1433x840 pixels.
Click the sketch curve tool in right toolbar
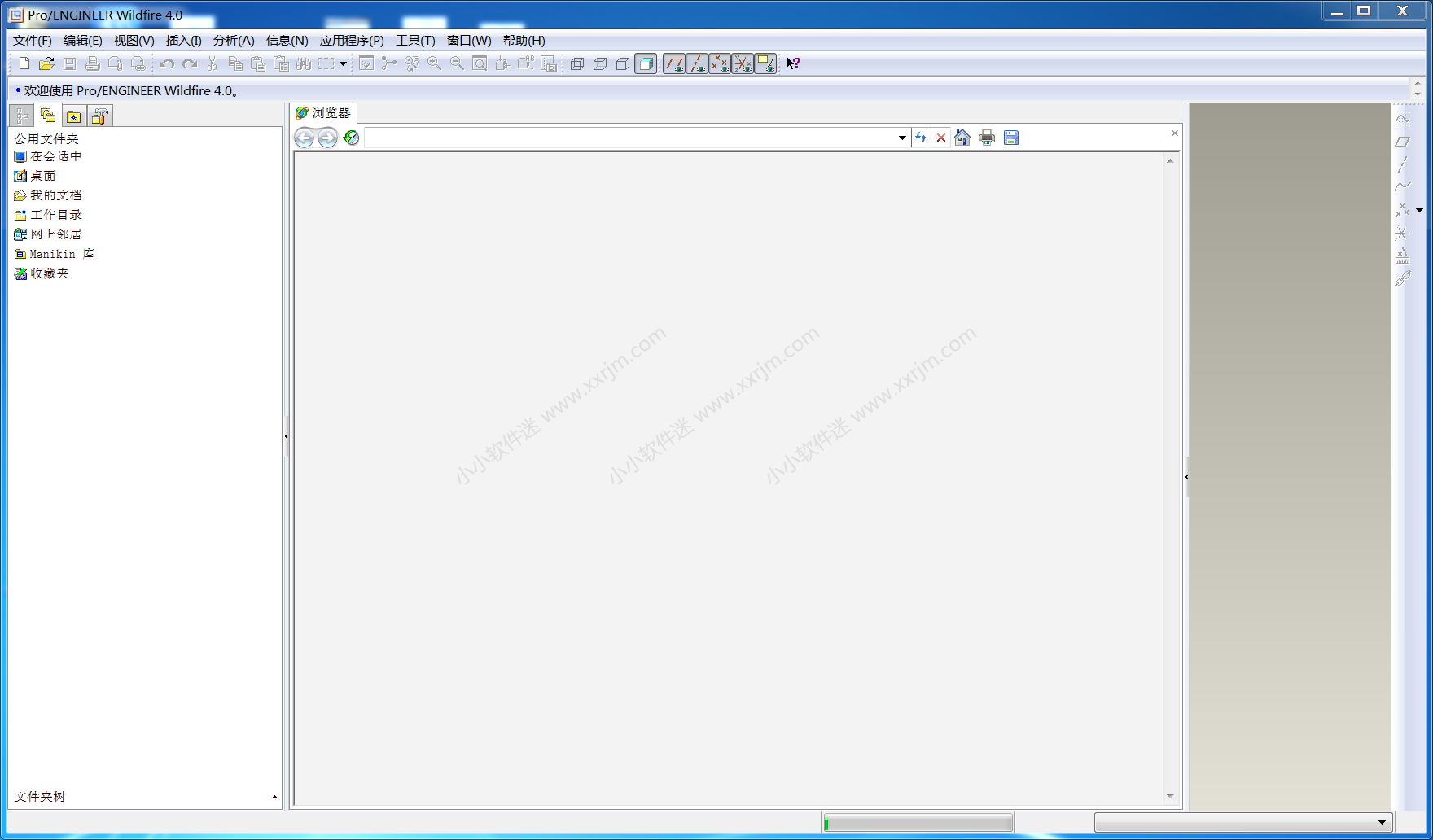click(1402, 119)
